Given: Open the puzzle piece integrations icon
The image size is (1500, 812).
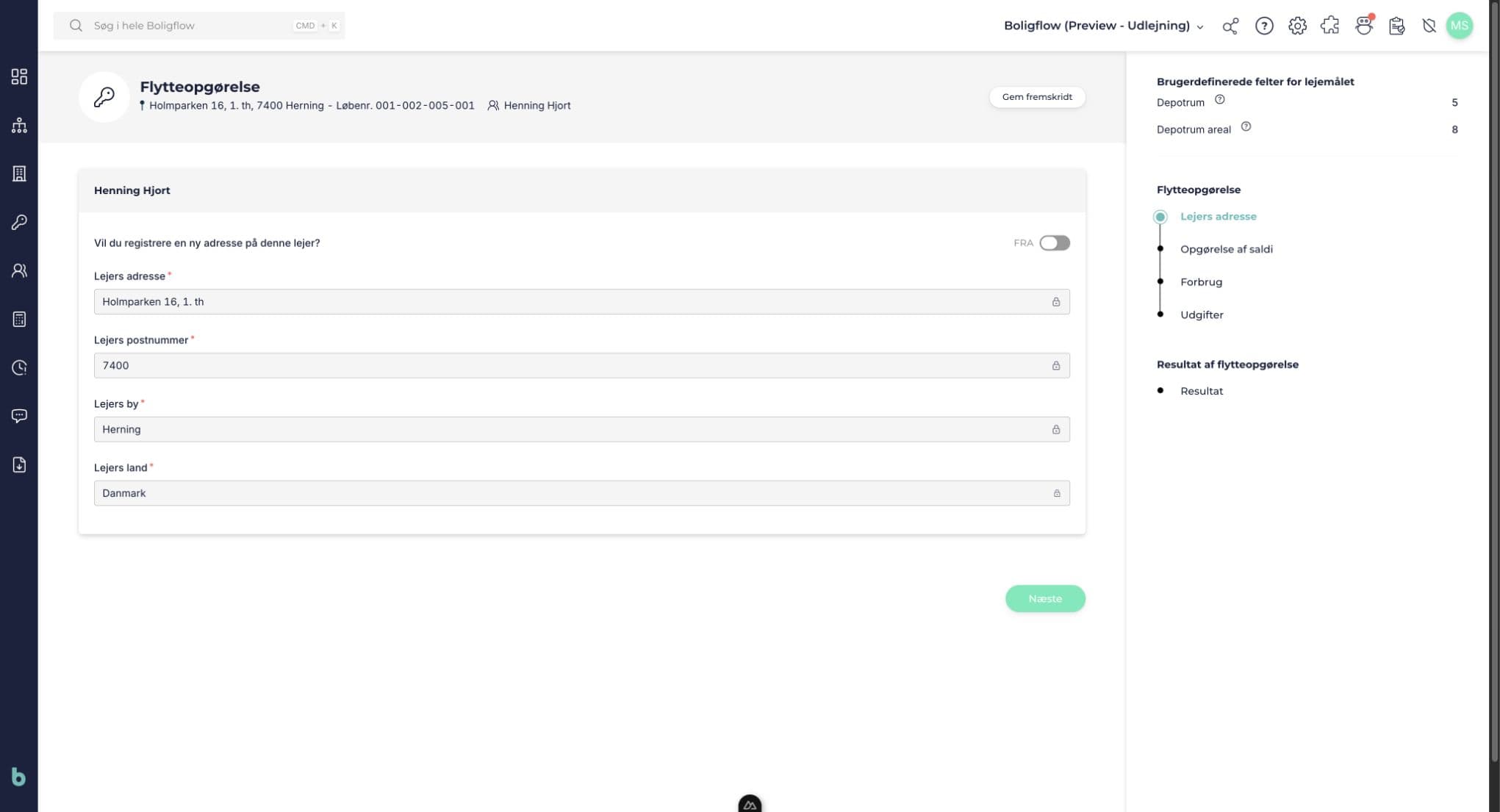Looking at the screenshot, I should point(1330,26).
